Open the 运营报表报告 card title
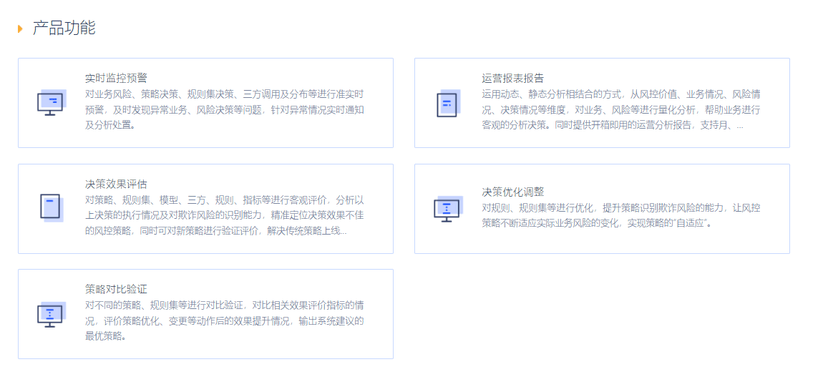Screen dimensions: 828x374 [x=513, y=79]
